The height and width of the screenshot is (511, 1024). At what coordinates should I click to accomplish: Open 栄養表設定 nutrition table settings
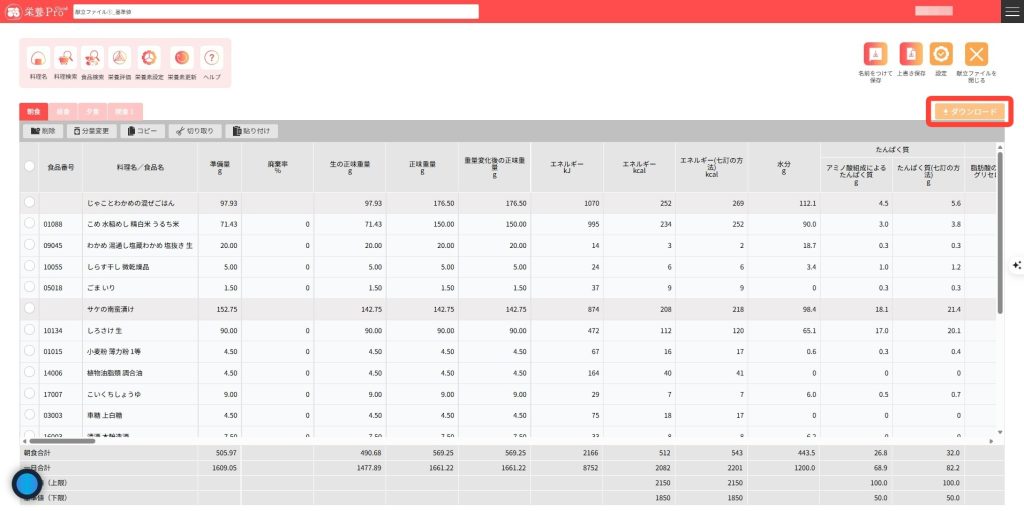click(149, 59)
